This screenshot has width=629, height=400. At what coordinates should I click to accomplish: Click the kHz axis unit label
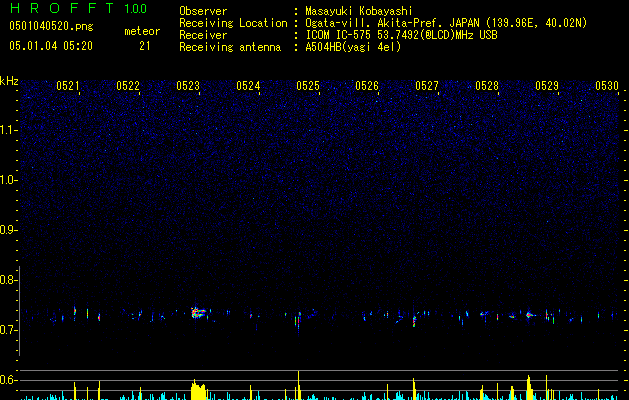pyautogui.click(x=9, y=81)
